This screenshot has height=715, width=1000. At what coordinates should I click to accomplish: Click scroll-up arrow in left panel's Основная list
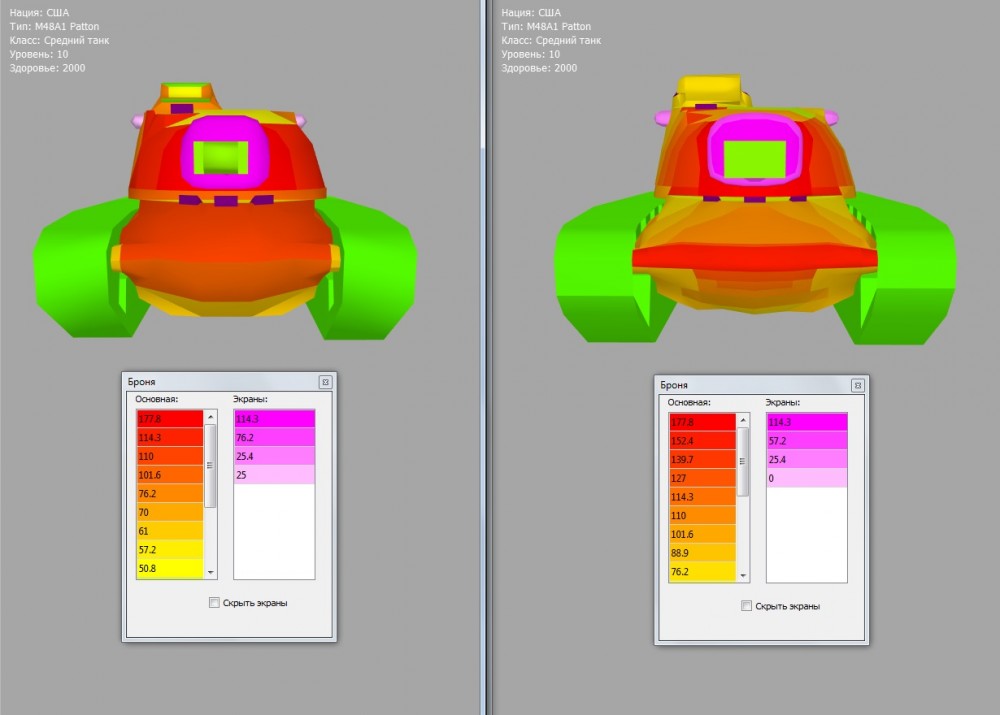(210, 416)
